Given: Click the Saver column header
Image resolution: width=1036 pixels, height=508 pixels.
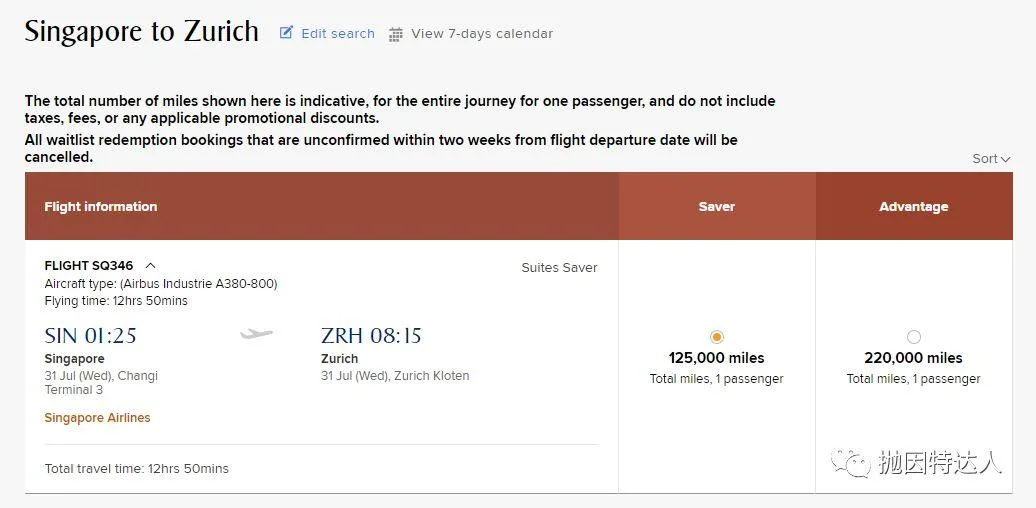Looking at the screenshot, I should tap(717, 206).
